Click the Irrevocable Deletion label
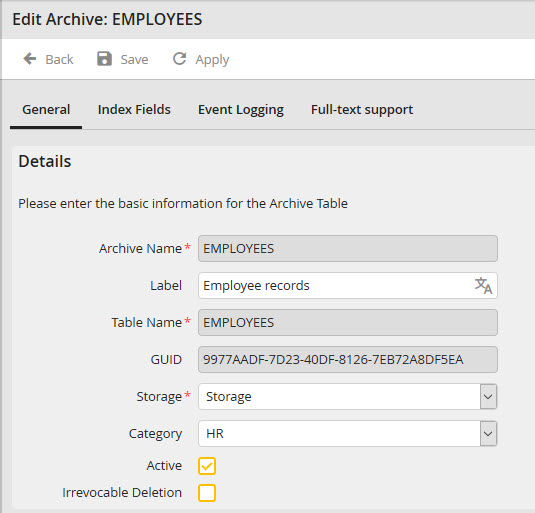Viewport: 535px width, 513px height. 122,493
